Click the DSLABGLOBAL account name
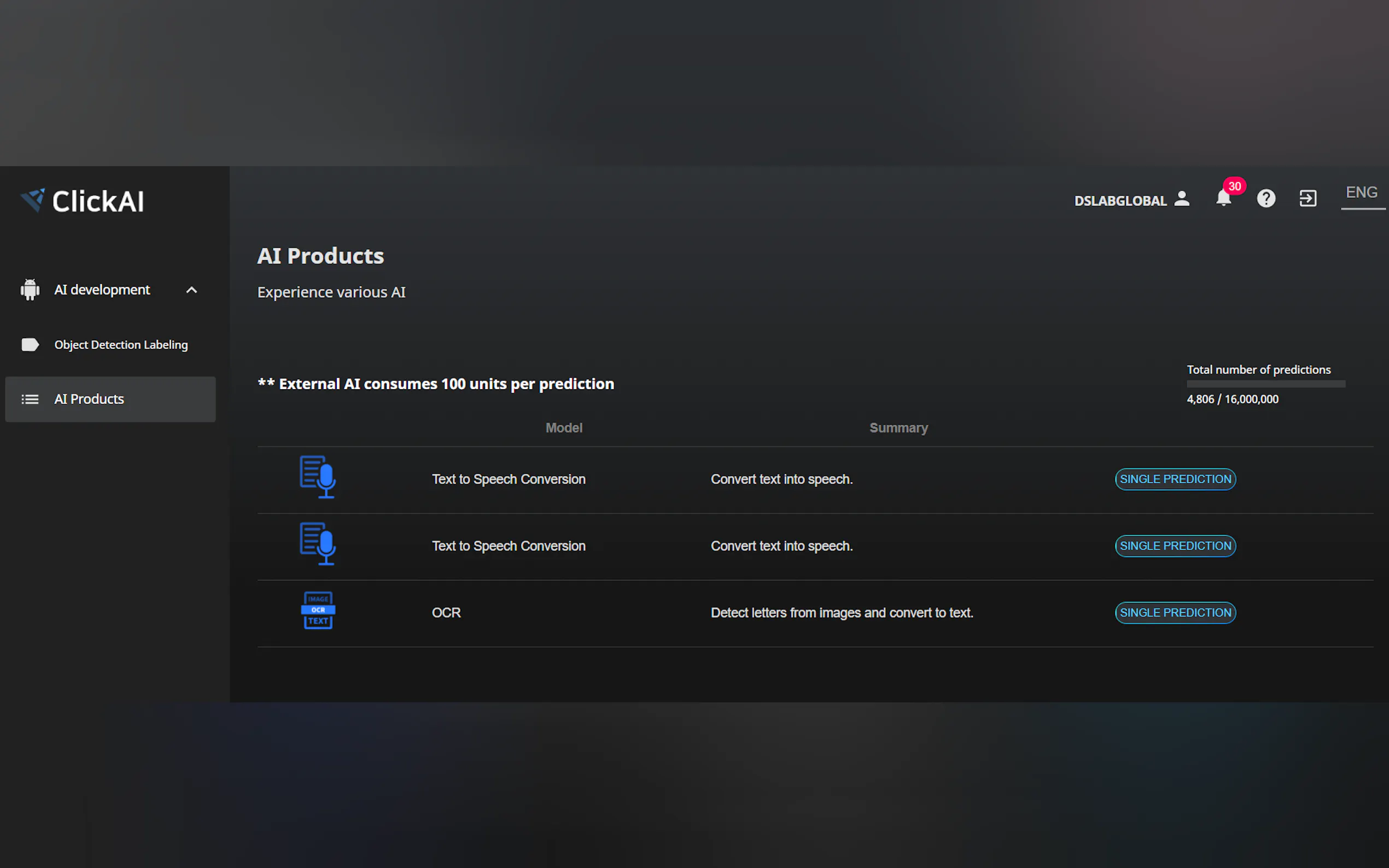This screenshot has width=1389, height=868. 1120,201
